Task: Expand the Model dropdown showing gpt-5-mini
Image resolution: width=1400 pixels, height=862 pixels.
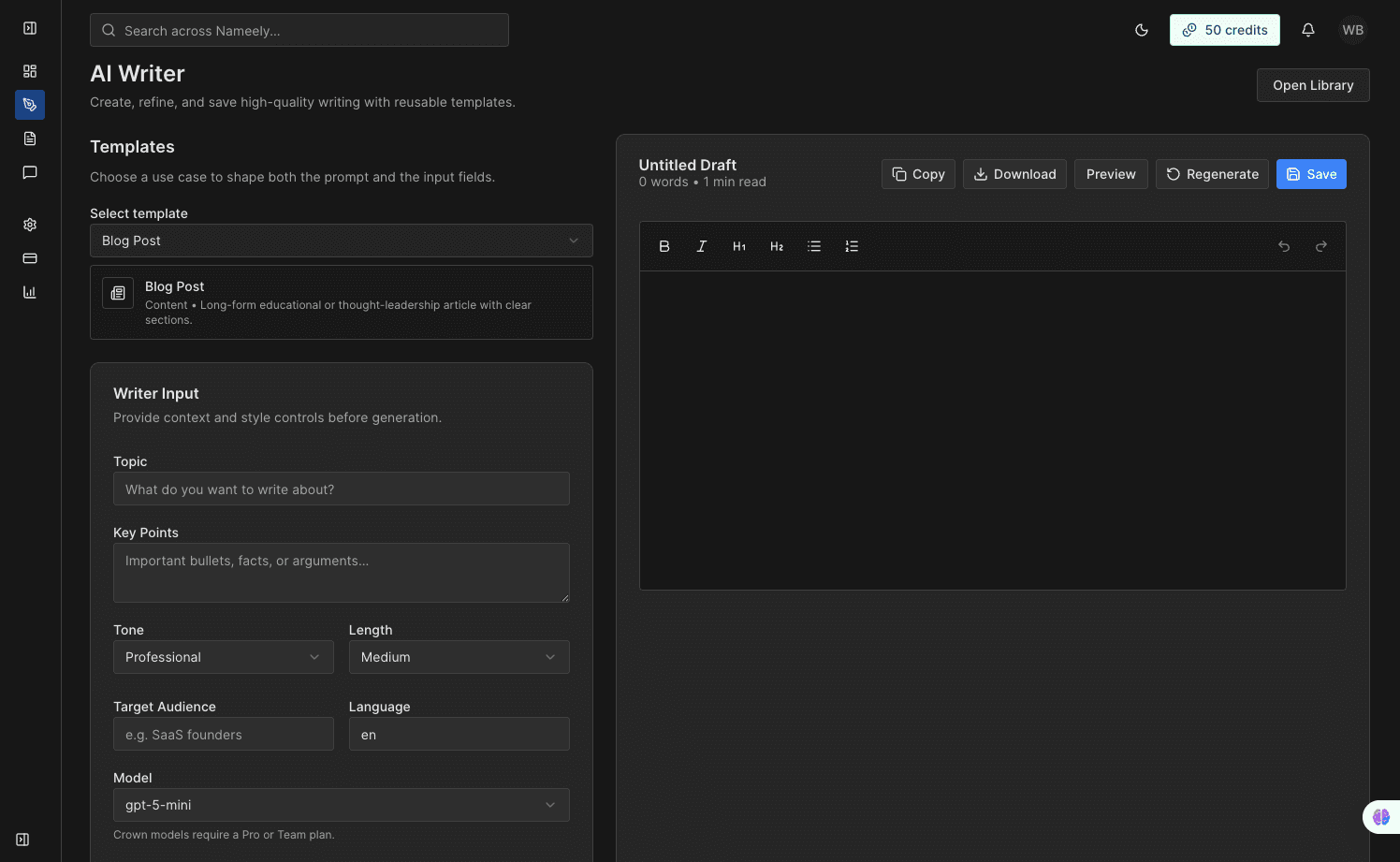Action: pyautogui.click(x=341, y=804)
